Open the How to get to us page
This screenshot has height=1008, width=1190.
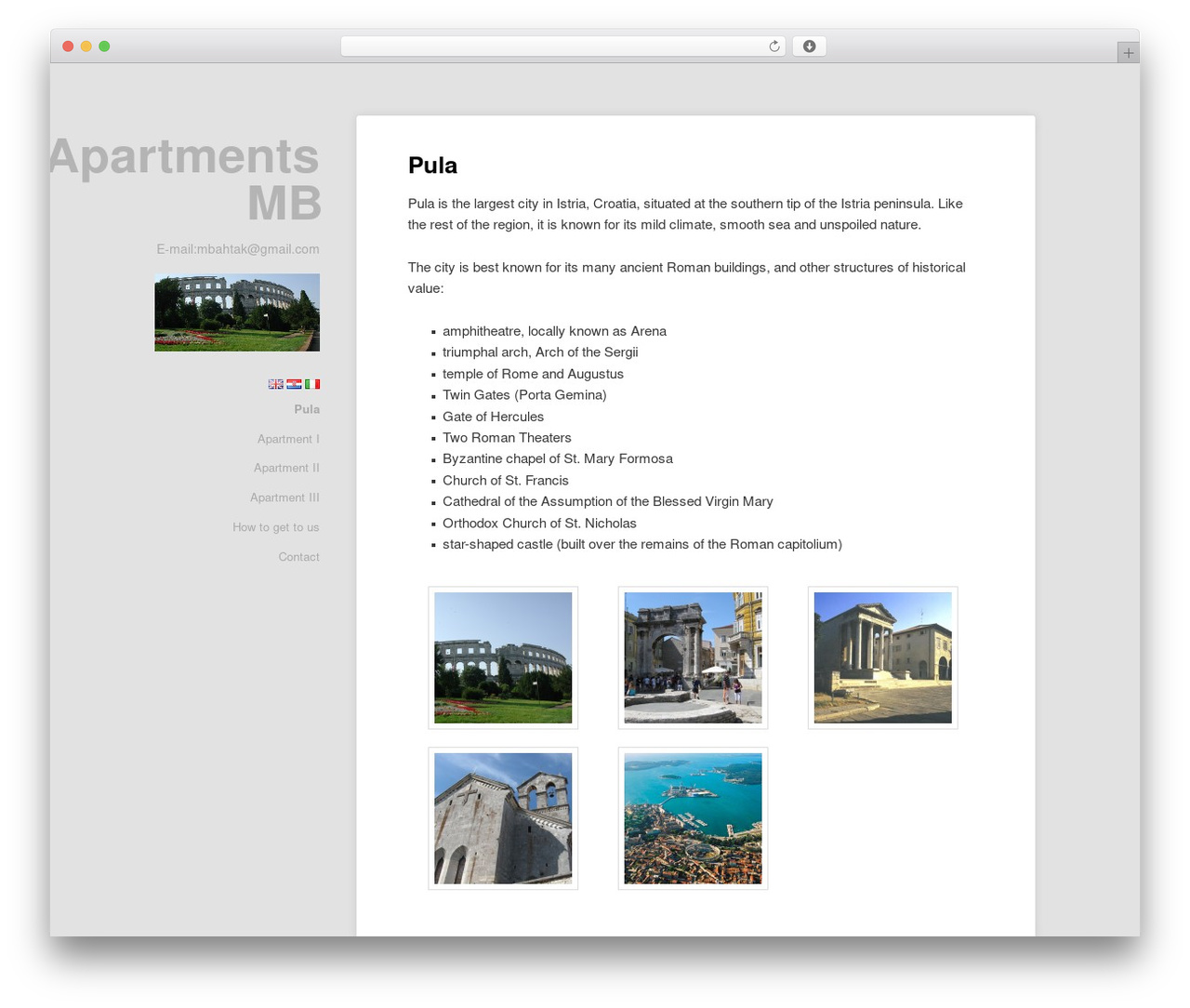tap(276, 527)
